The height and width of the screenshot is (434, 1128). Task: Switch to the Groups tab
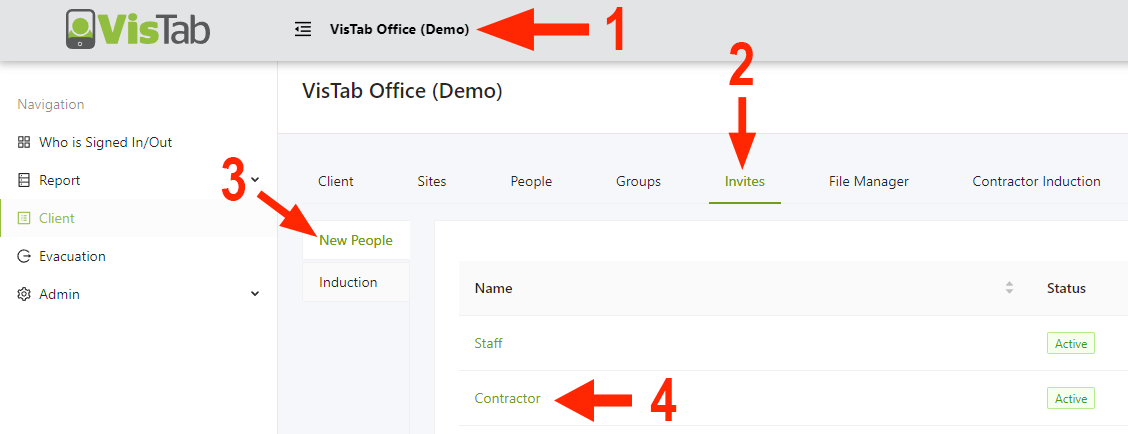click(x=638, y=181)
